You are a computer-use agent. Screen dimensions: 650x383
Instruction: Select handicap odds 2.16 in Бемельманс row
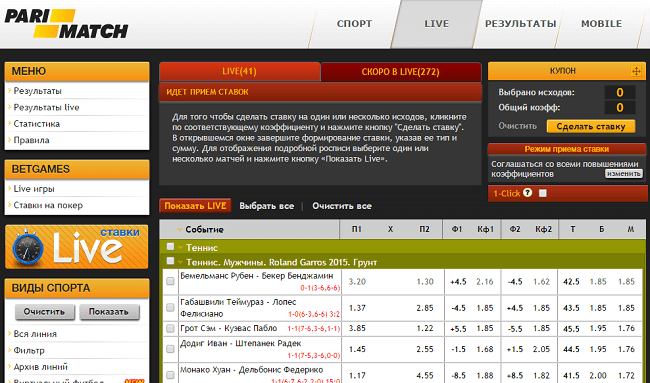tap(485, 282)
